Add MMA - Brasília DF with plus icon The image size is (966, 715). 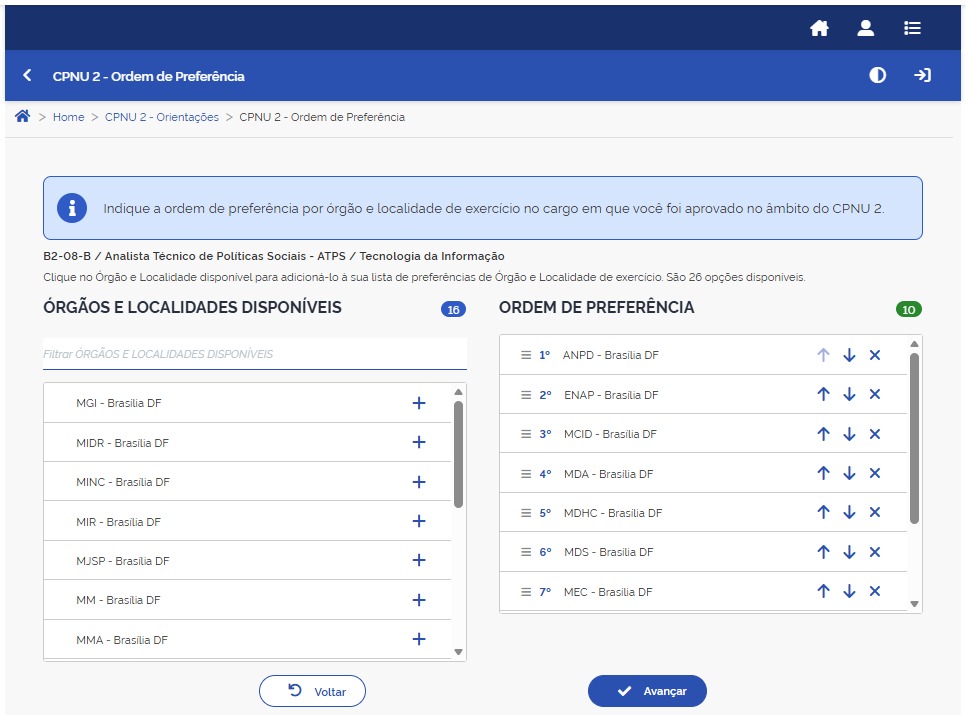[419, 639]
